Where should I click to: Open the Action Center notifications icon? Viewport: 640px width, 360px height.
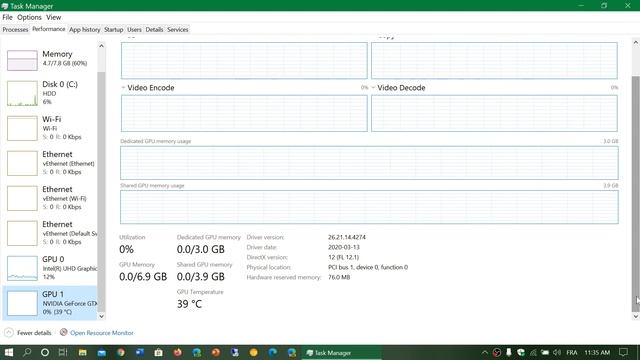pyautogui.click(x=623, y=352)
